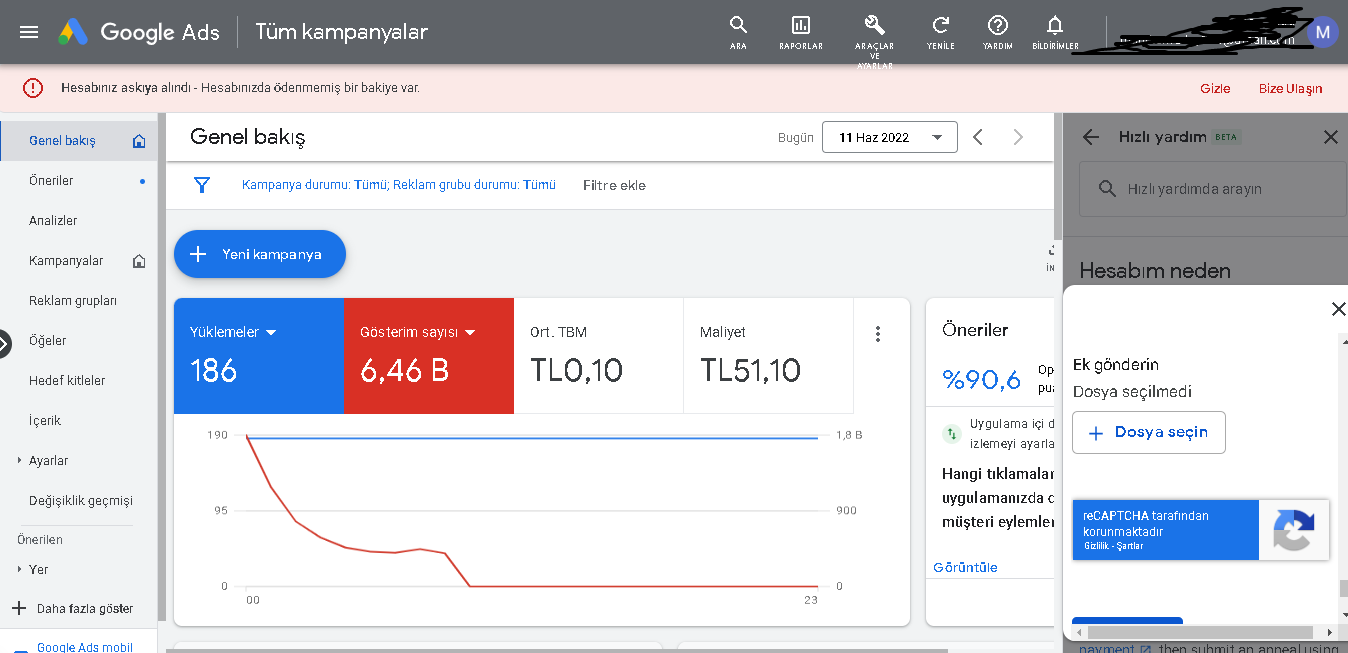Viewport: 1348px width, 653px height.
Task: Click Gizle in the warning banner
Action: [x=1215, y=89]
